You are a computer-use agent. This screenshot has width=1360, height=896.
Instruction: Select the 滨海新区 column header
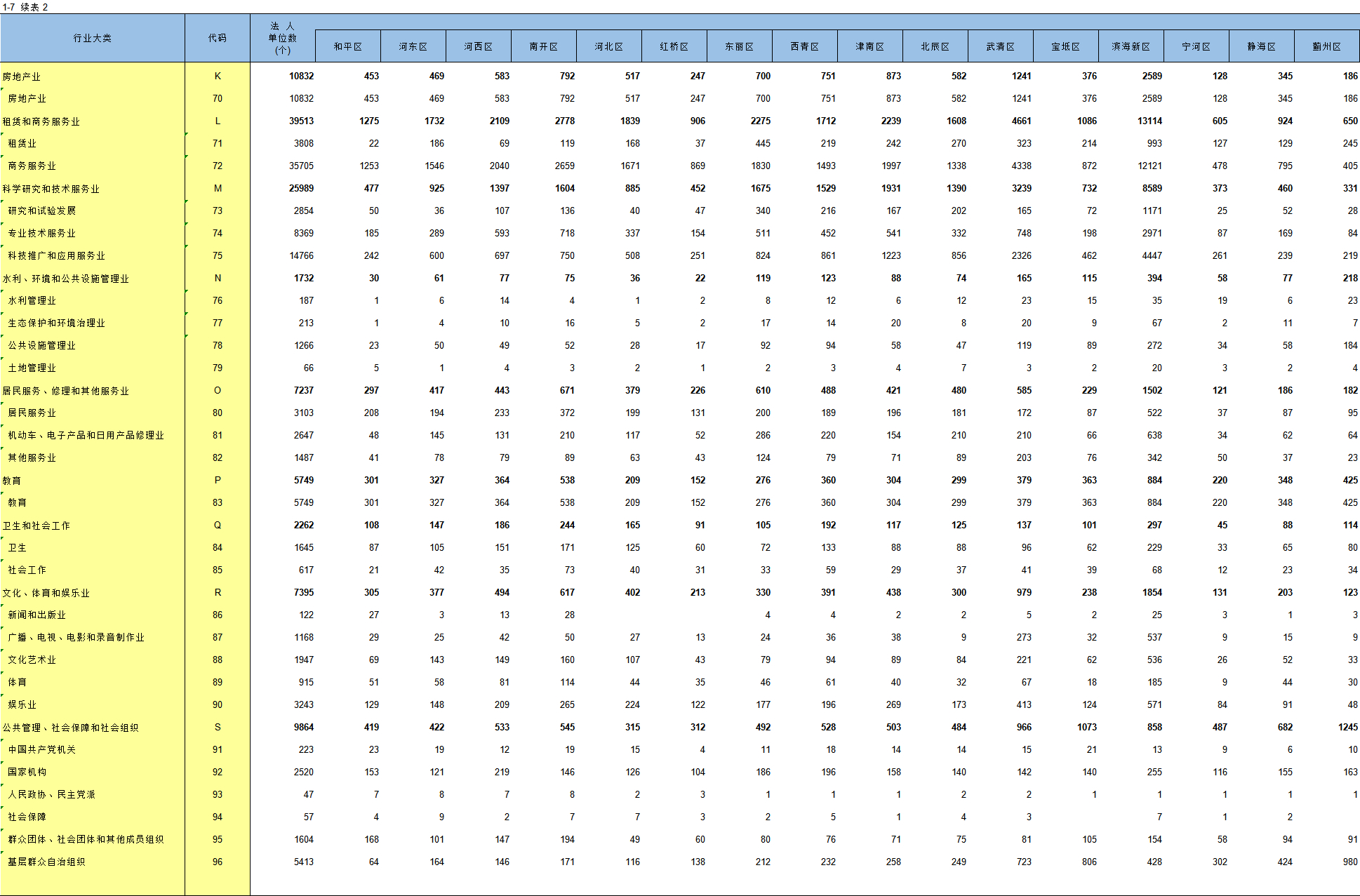point(1131,46)
